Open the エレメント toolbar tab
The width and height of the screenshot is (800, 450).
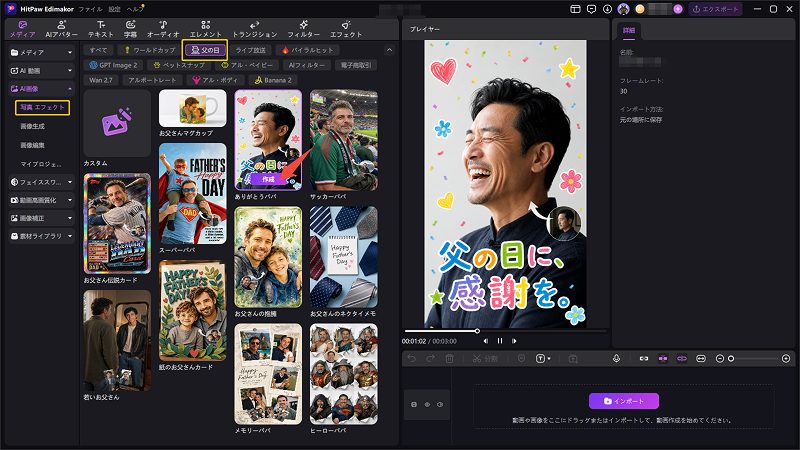[x=206, y=29]
